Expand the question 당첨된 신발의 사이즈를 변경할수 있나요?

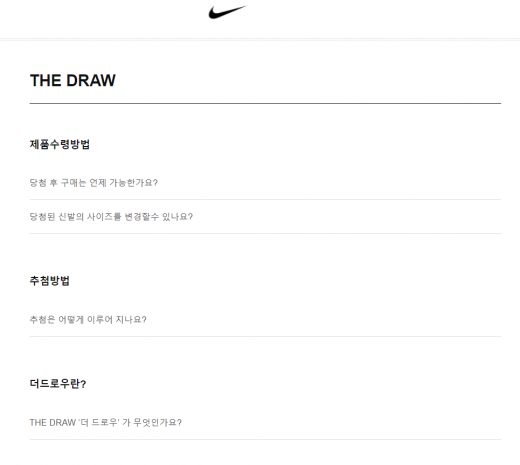coord(265,217)
